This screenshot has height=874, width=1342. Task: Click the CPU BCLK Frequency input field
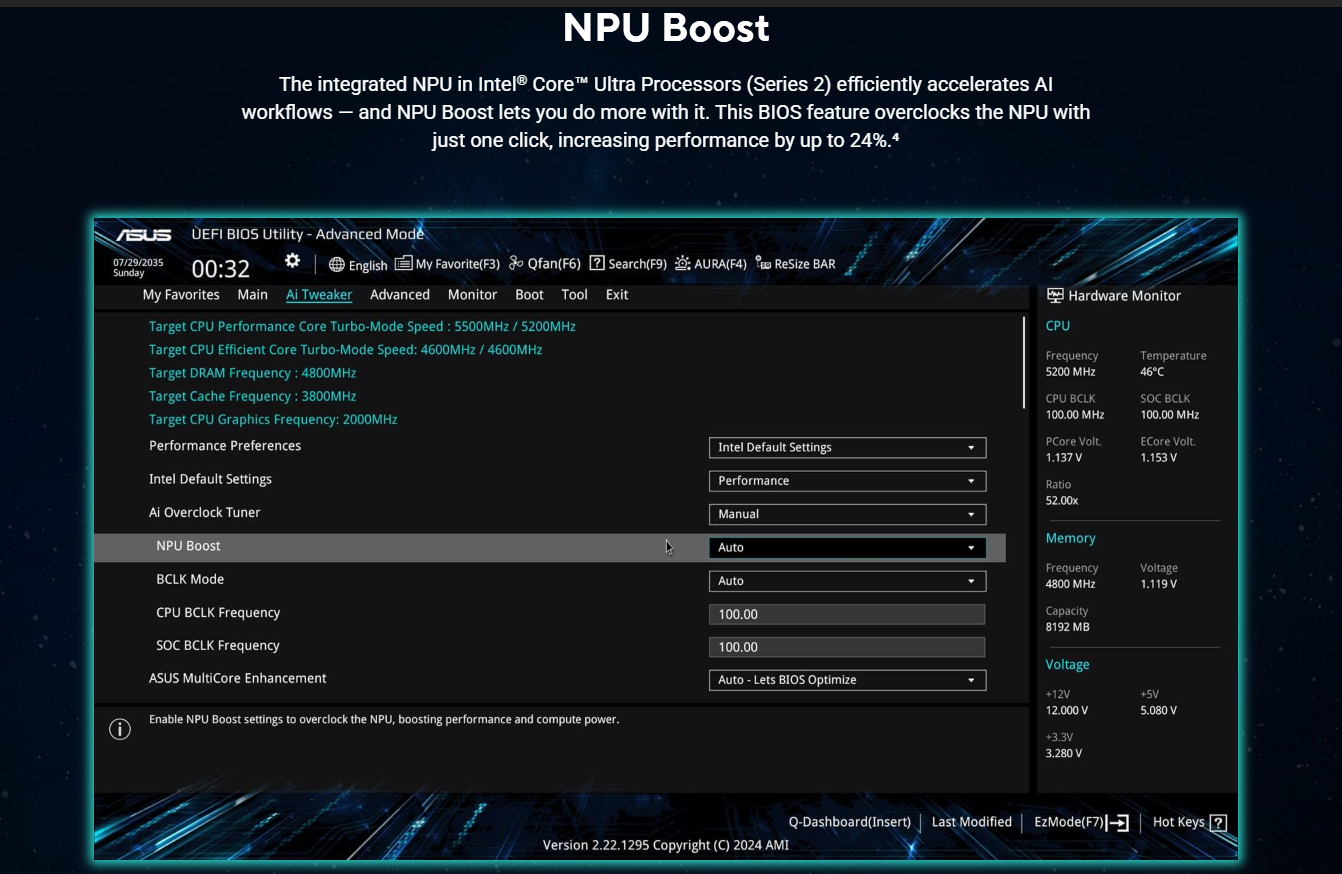pyautogui.click(x=847, y=614)
